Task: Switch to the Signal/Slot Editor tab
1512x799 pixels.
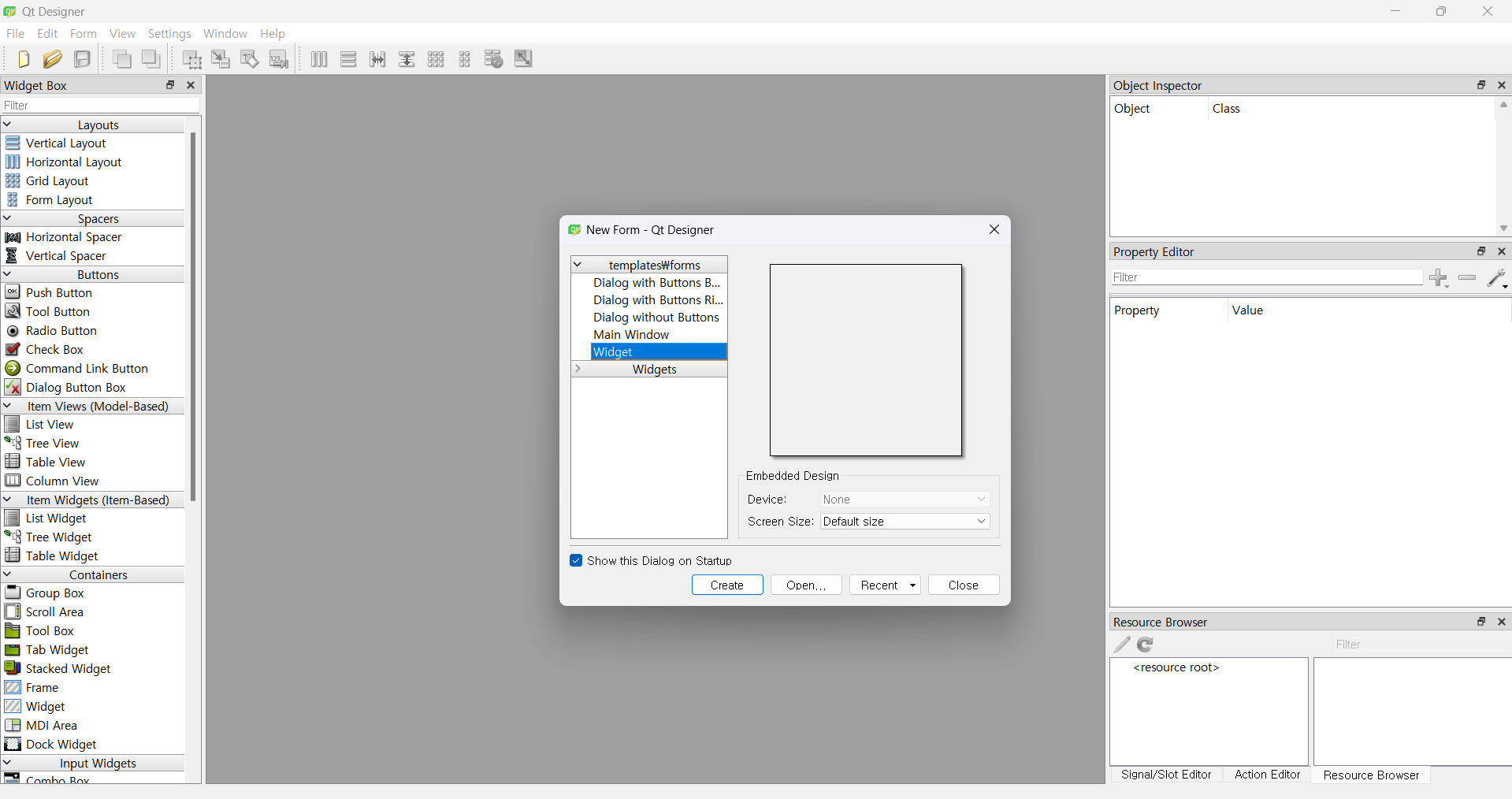Action: pos(1166,775)
